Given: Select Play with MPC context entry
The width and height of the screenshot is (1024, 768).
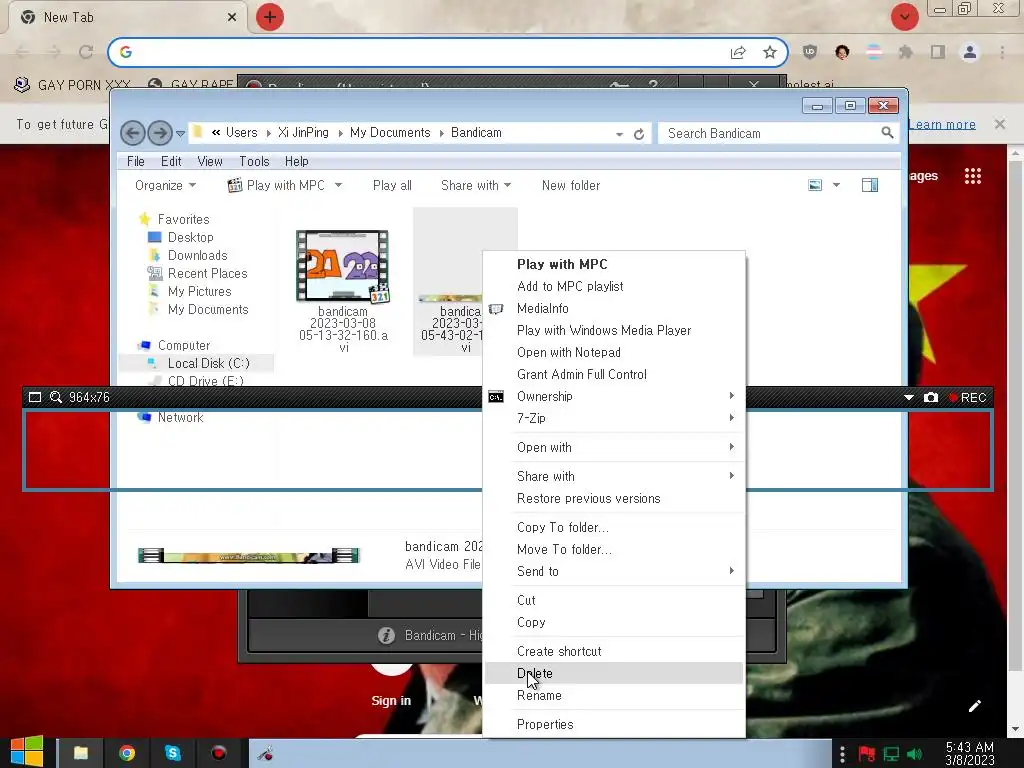Looking at the screenshot, I should point(614,264).
